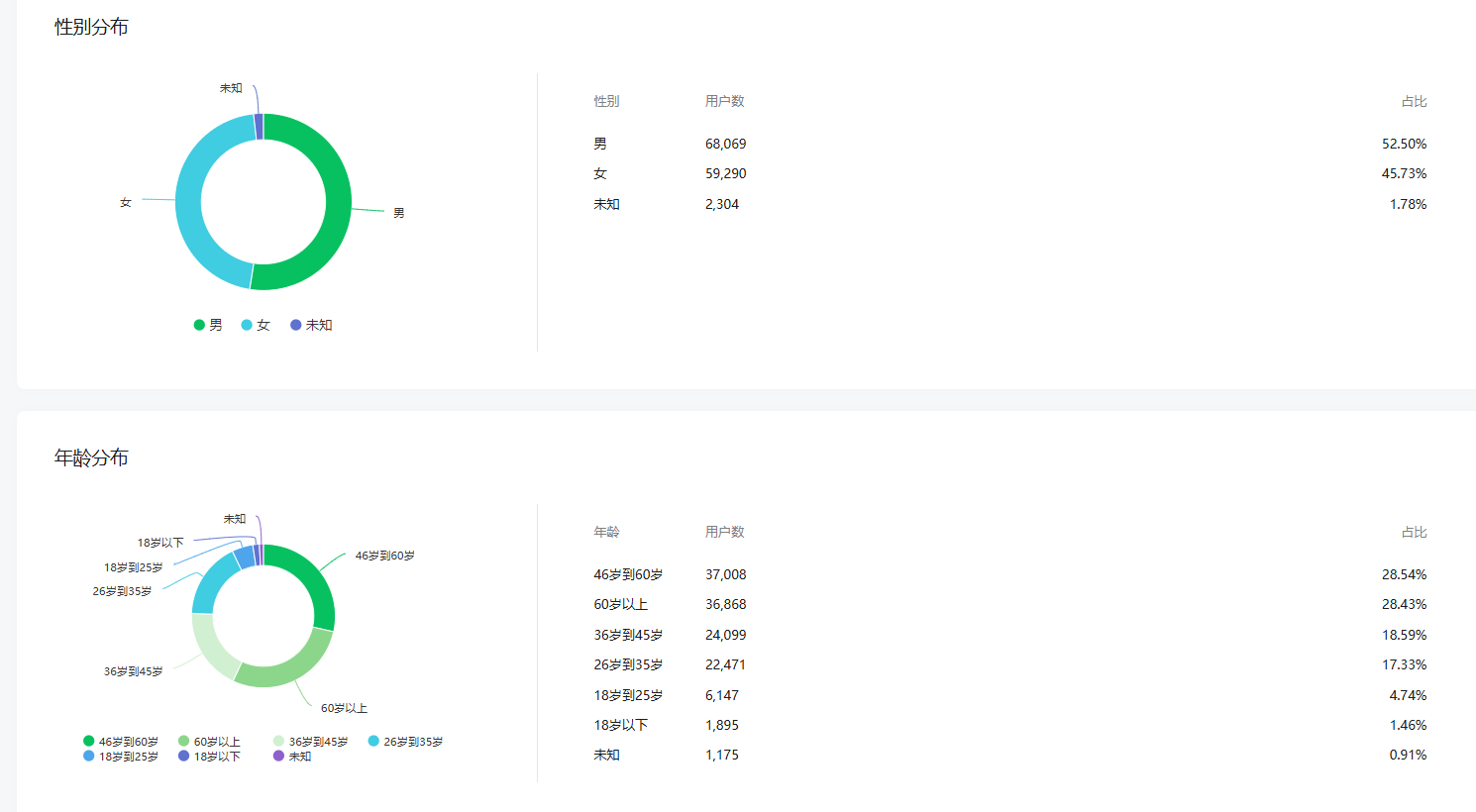Toggle the 男 legend item below gender donut
The height and width of the screenshot is (812, 1476).
coord(208,325)
